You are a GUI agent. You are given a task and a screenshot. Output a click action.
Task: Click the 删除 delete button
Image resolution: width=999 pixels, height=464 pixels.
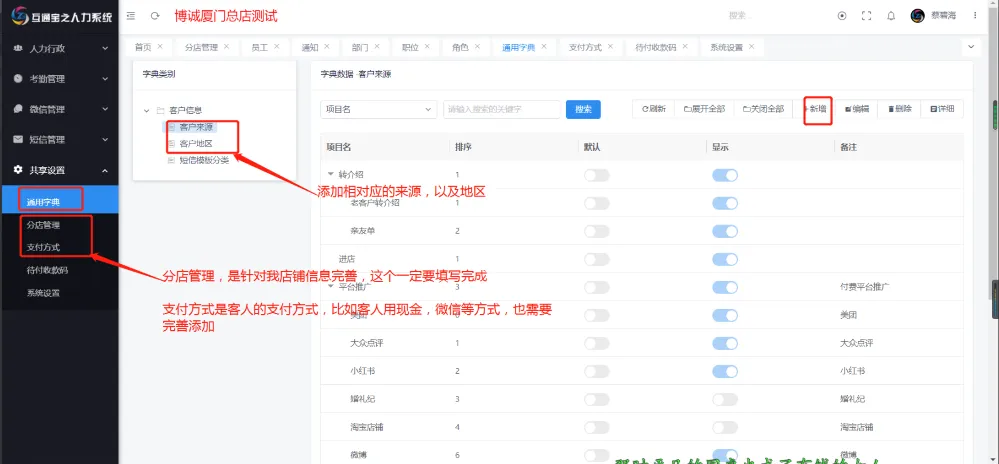point(900,109)
